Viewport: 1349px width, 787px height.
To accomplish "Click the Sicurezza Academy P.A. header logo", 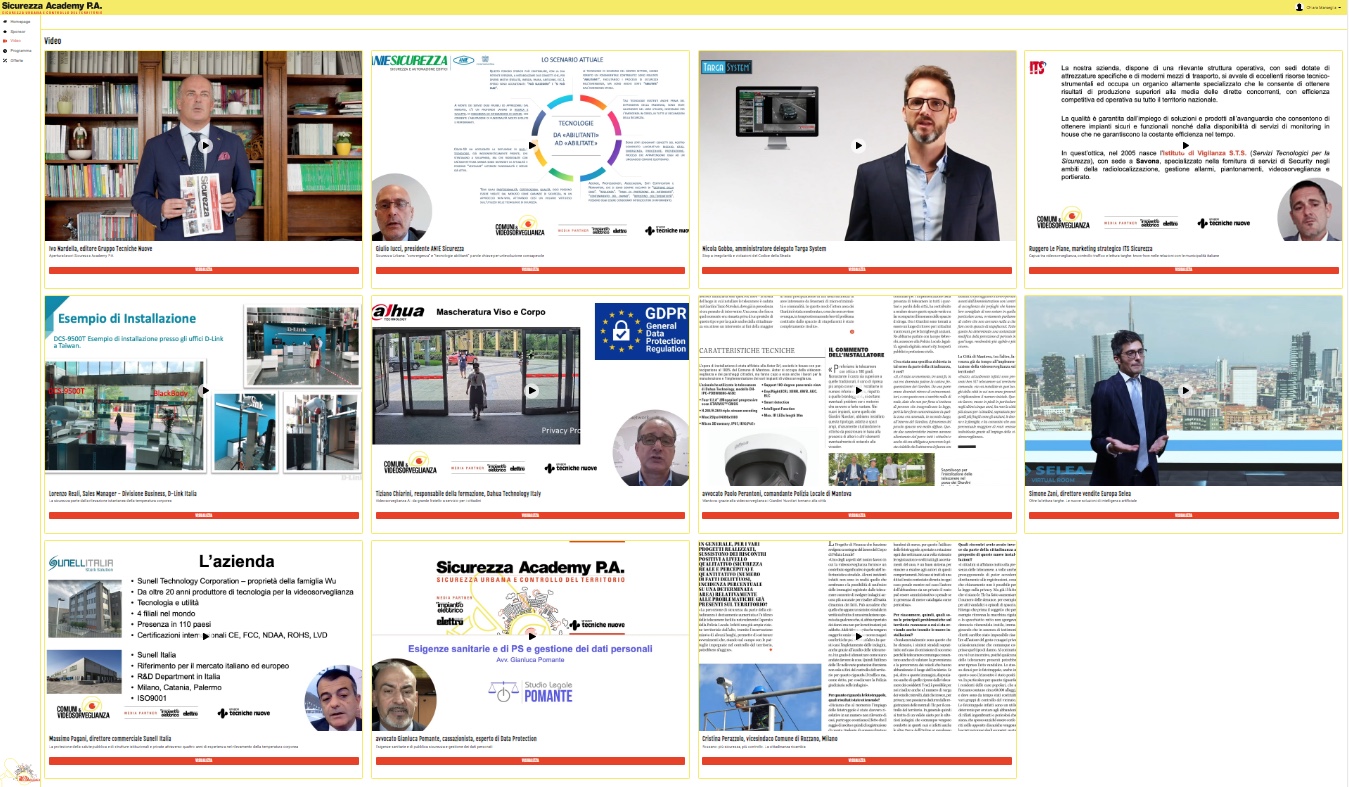I will pos(52,7).
